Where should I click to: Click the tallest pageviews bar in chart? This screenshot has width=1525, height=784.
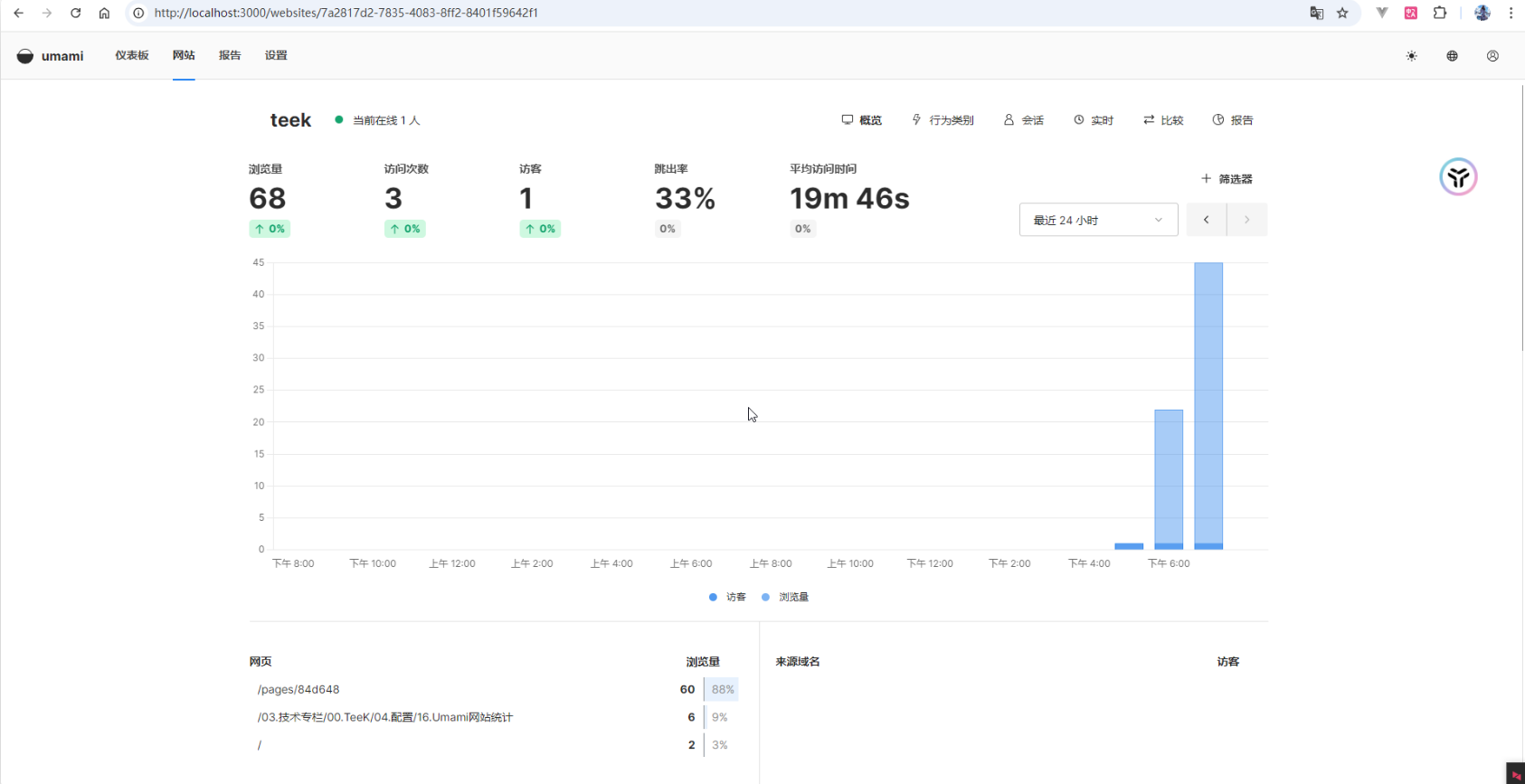pos(1208,405)
